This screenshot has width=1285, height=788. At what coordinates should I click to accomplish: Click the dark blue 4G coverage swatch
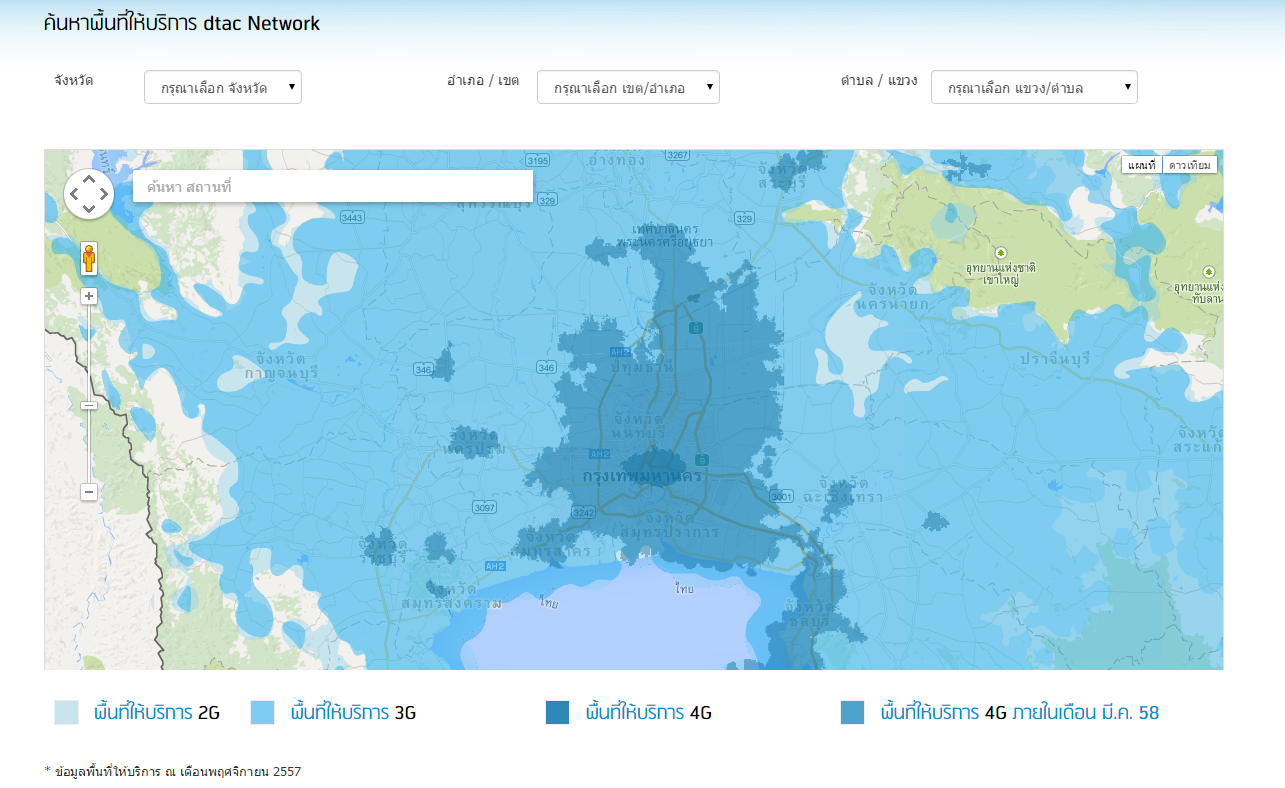pyautogui.click(x=557, y=713)
